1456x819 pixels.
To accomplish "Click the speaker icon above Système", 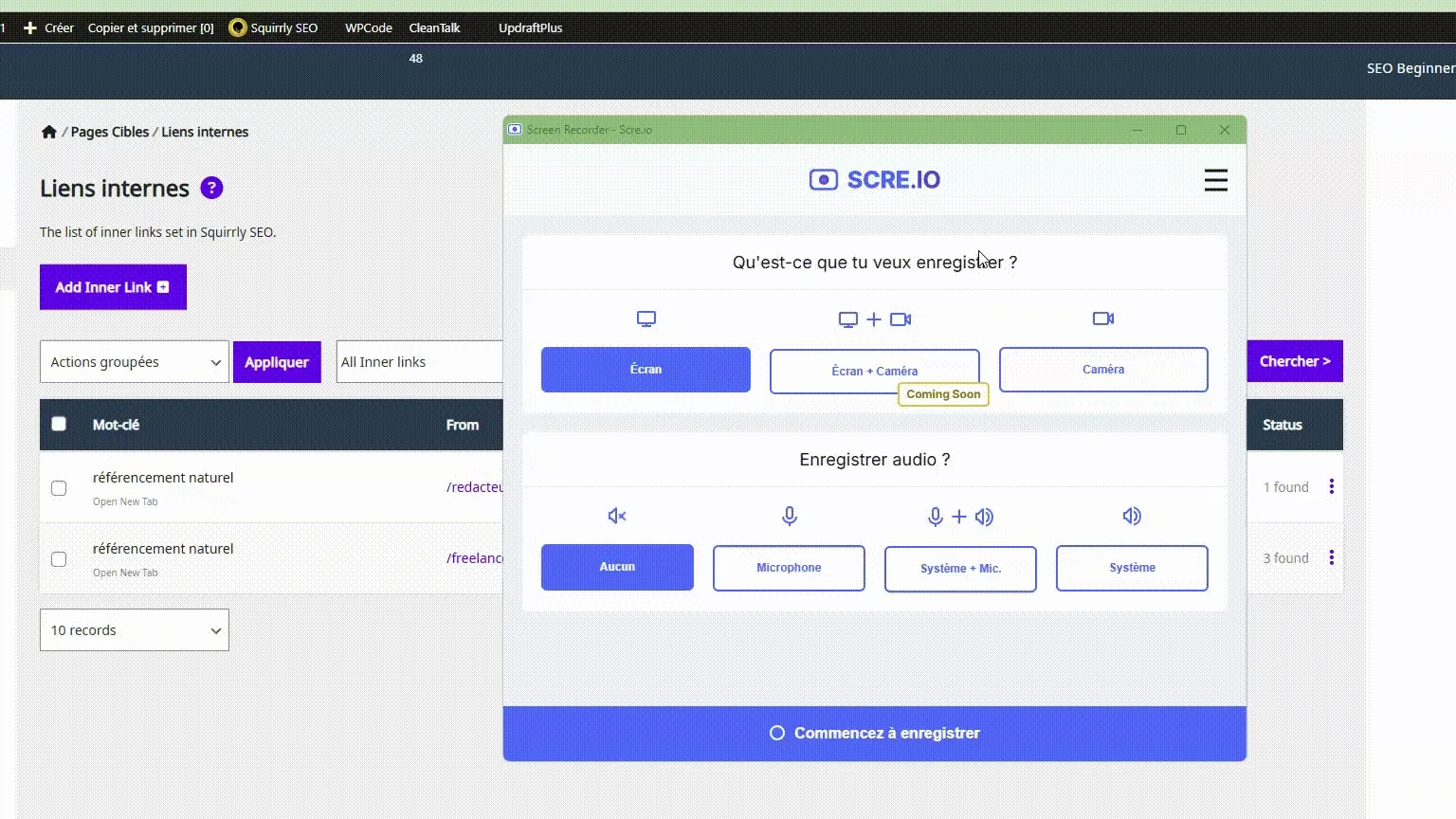I will (1132, 516).
